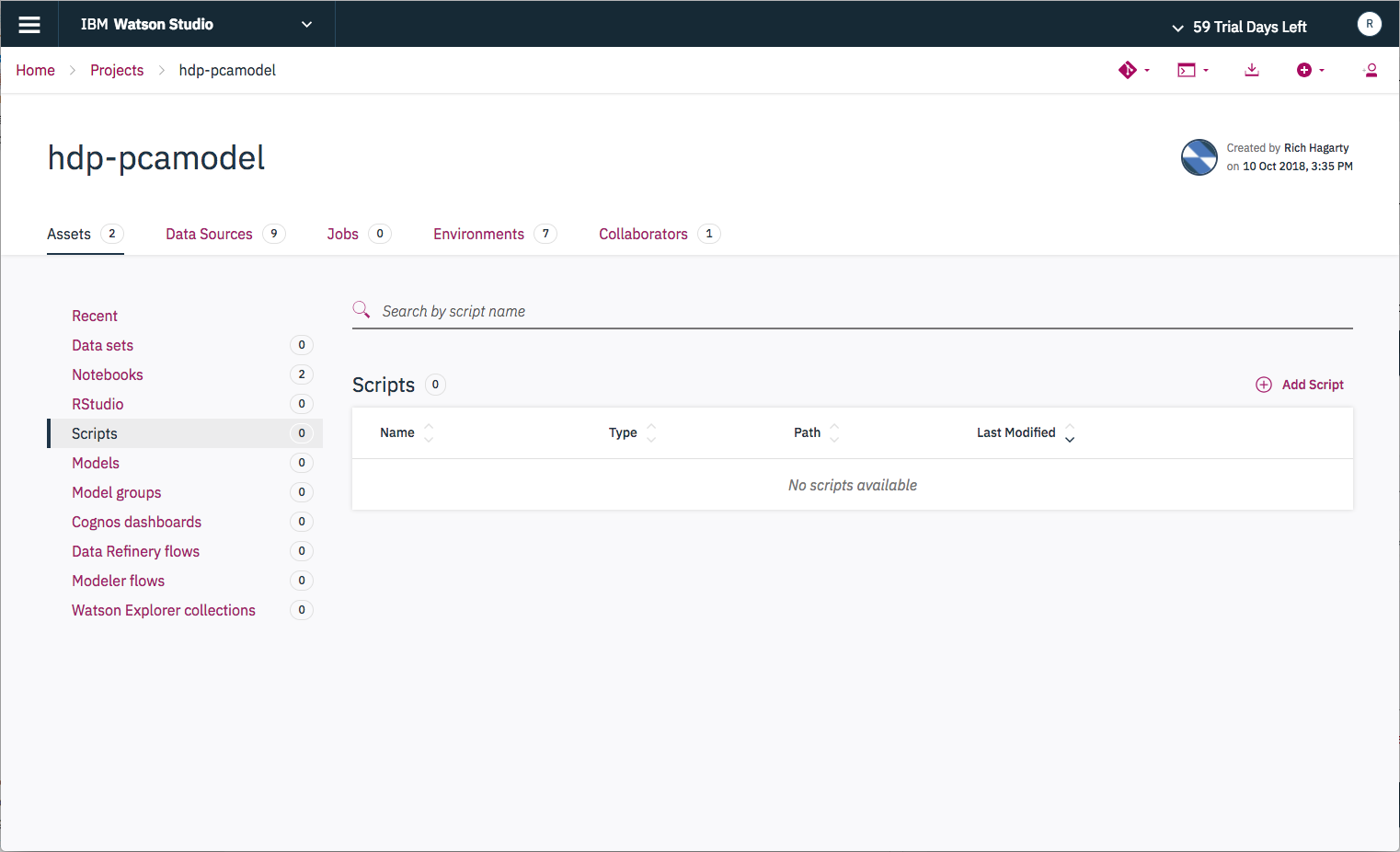Select Scripts in the sidebar
This screenshot has width=1400, height=852.
pyautogui.click(x=185, y=433)
